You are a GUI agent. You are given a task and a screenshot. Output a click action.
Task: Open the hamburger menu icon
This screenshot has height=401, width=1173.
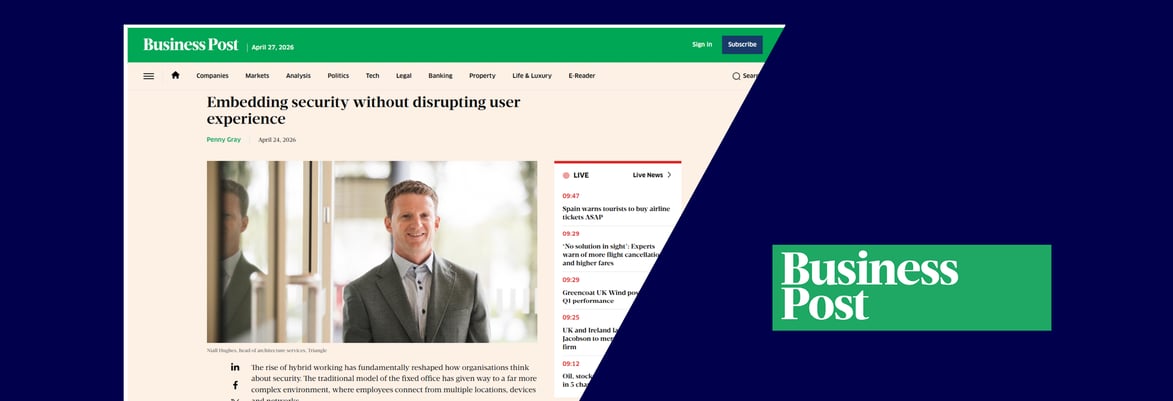[x=149, y=76]
